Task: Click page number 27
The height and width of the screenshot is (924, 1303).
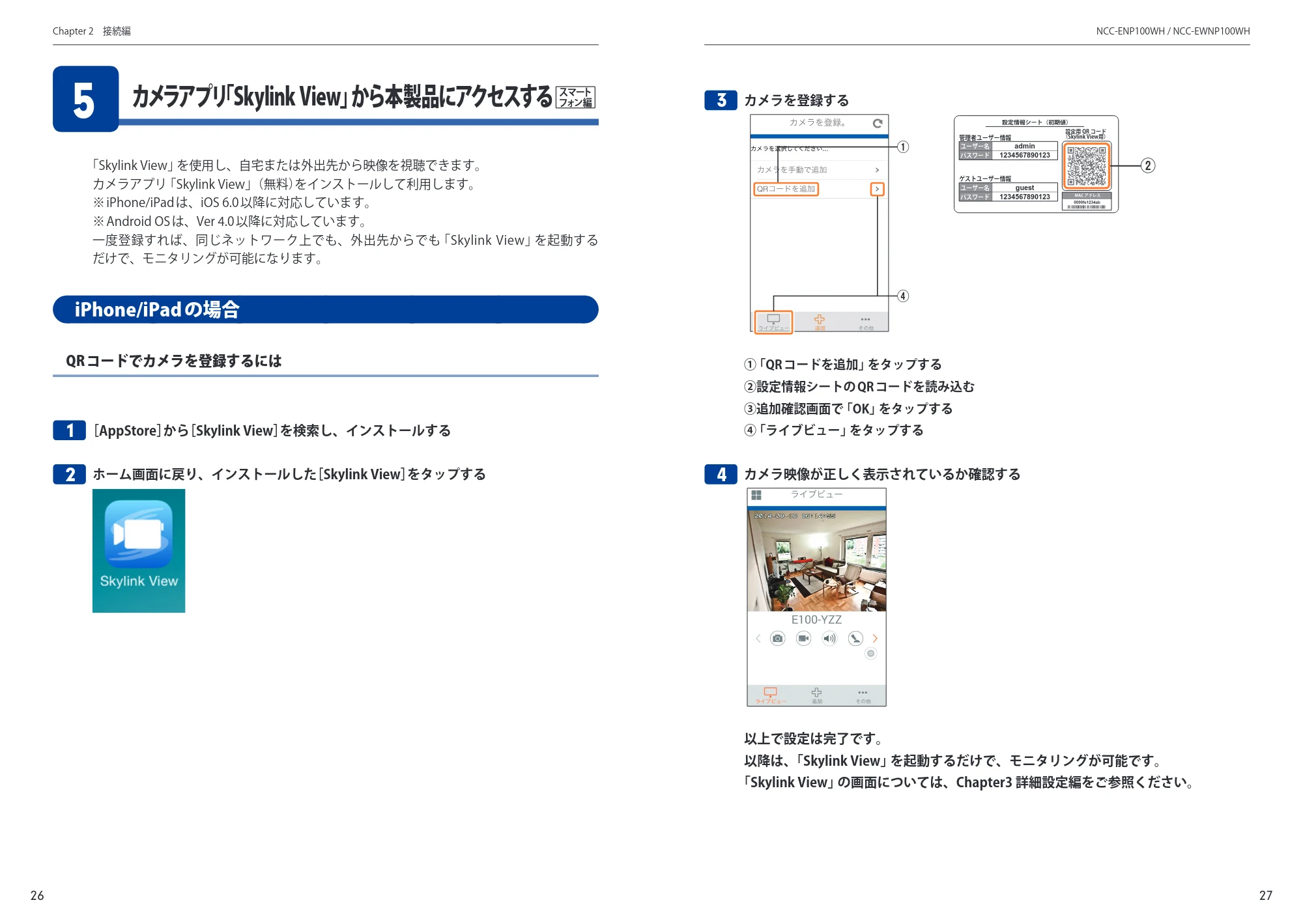Action: (x=1265, y=895)
